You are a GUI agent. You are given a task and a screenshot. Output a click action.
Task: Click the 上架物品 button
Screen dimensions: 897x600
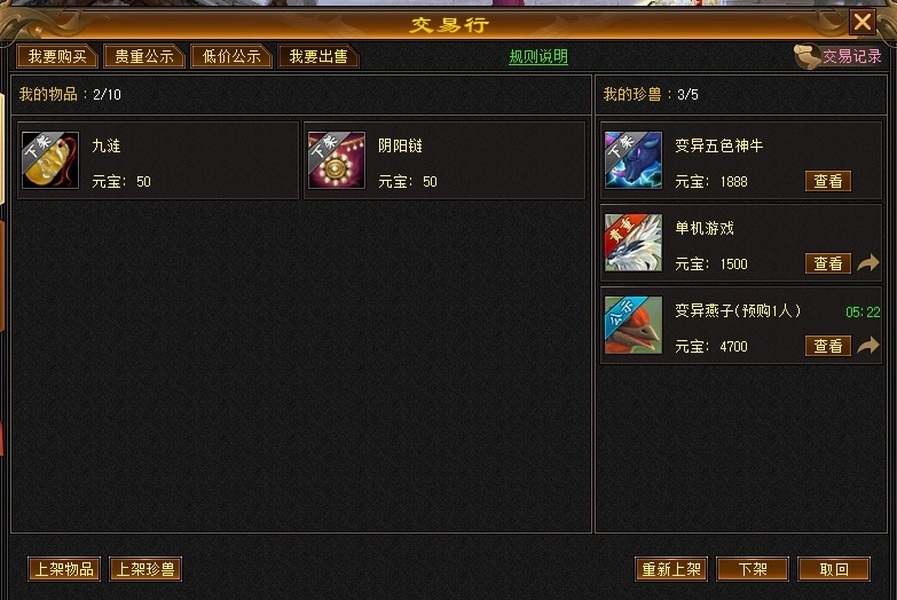[64, 569]
